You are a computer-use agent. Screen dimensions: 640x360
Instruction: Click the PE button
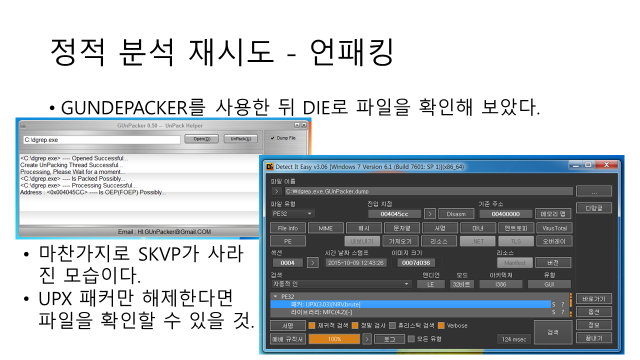point(288,241)
